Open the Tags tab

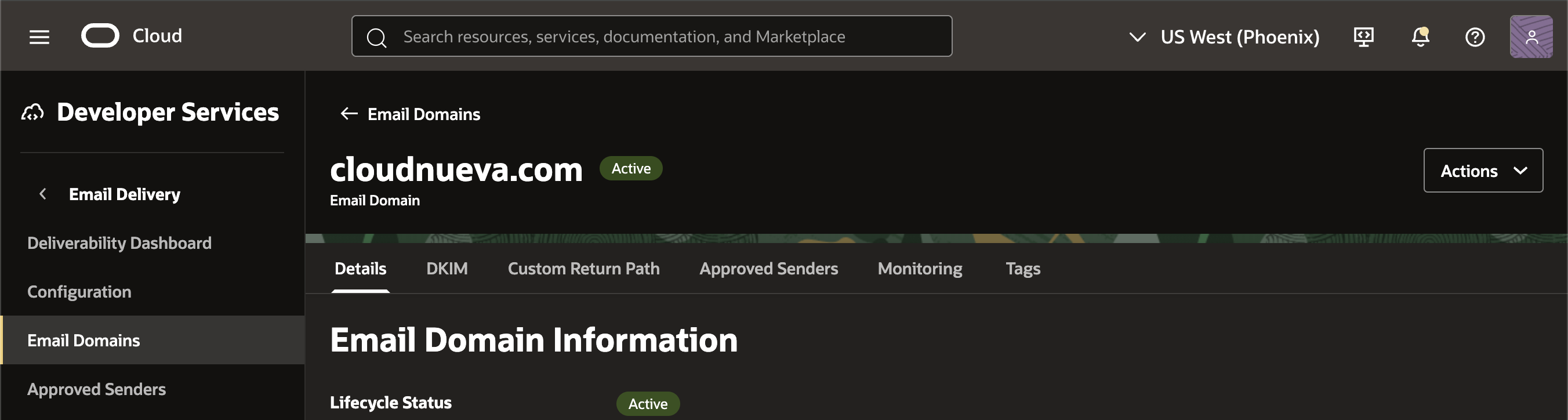1022,269
